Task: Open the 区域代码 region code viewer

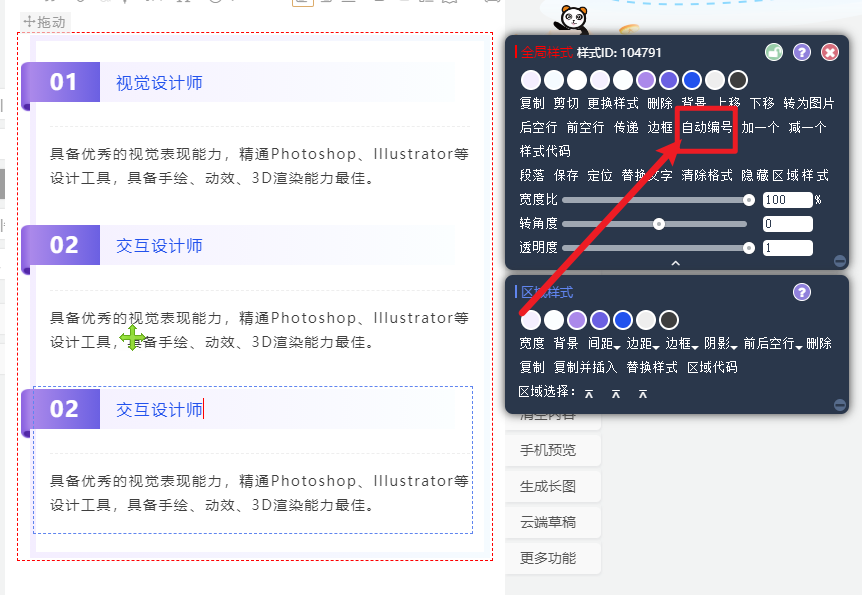Action: 713,366
